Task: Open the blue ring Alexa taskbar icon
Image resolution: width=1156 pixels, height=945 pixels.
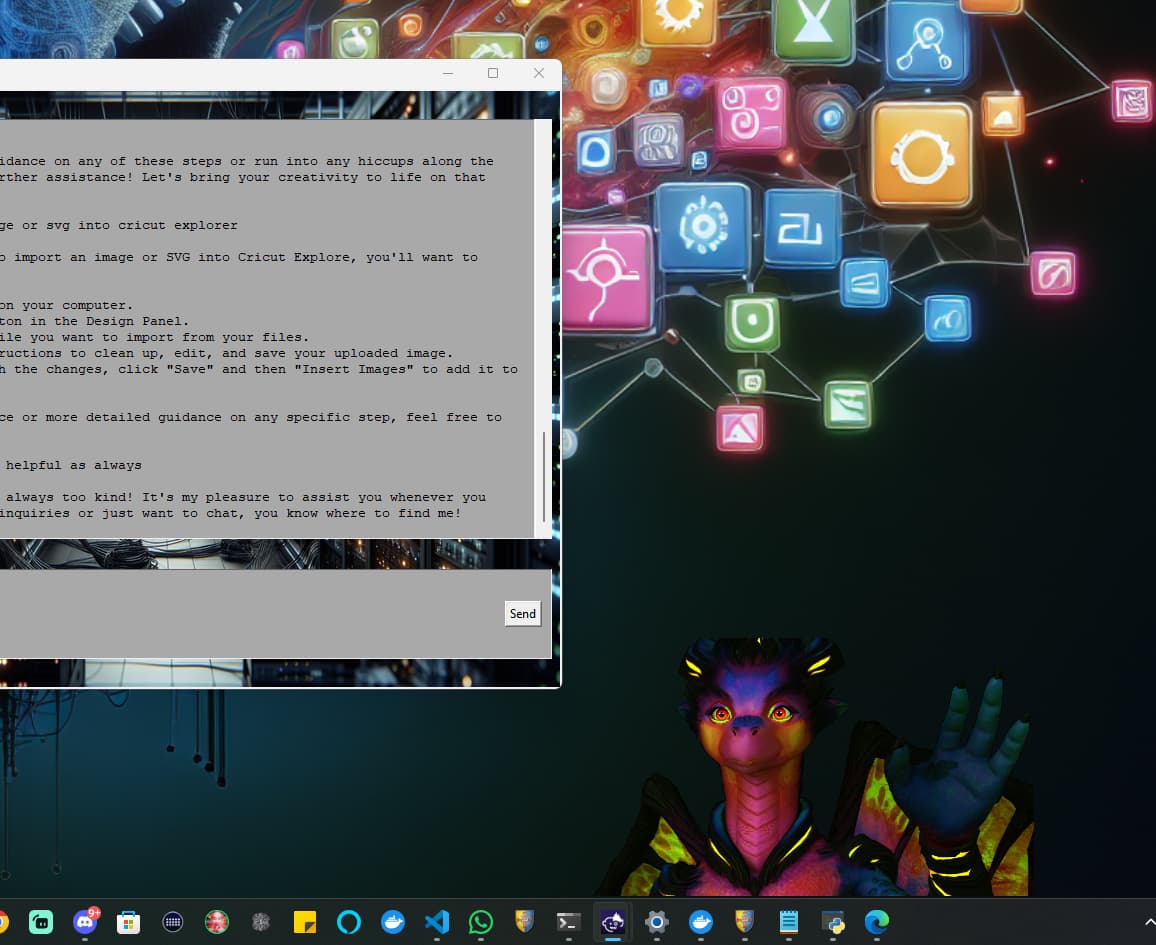Action: pos(349,921)
